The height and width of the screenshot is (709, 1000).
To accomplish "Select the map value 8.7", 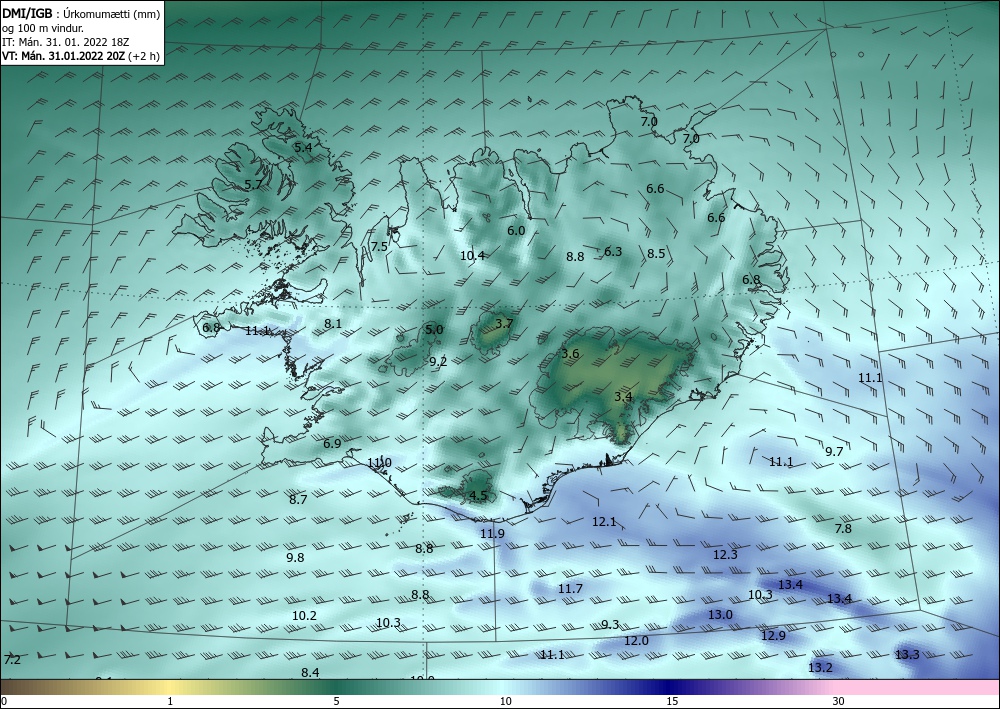I will 298,500.
